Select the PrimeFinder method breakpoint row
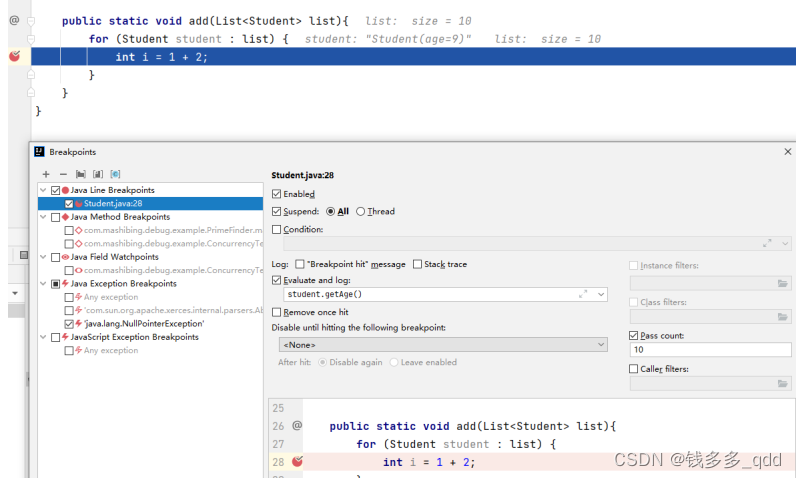The image size is (796, 479). 150,230
